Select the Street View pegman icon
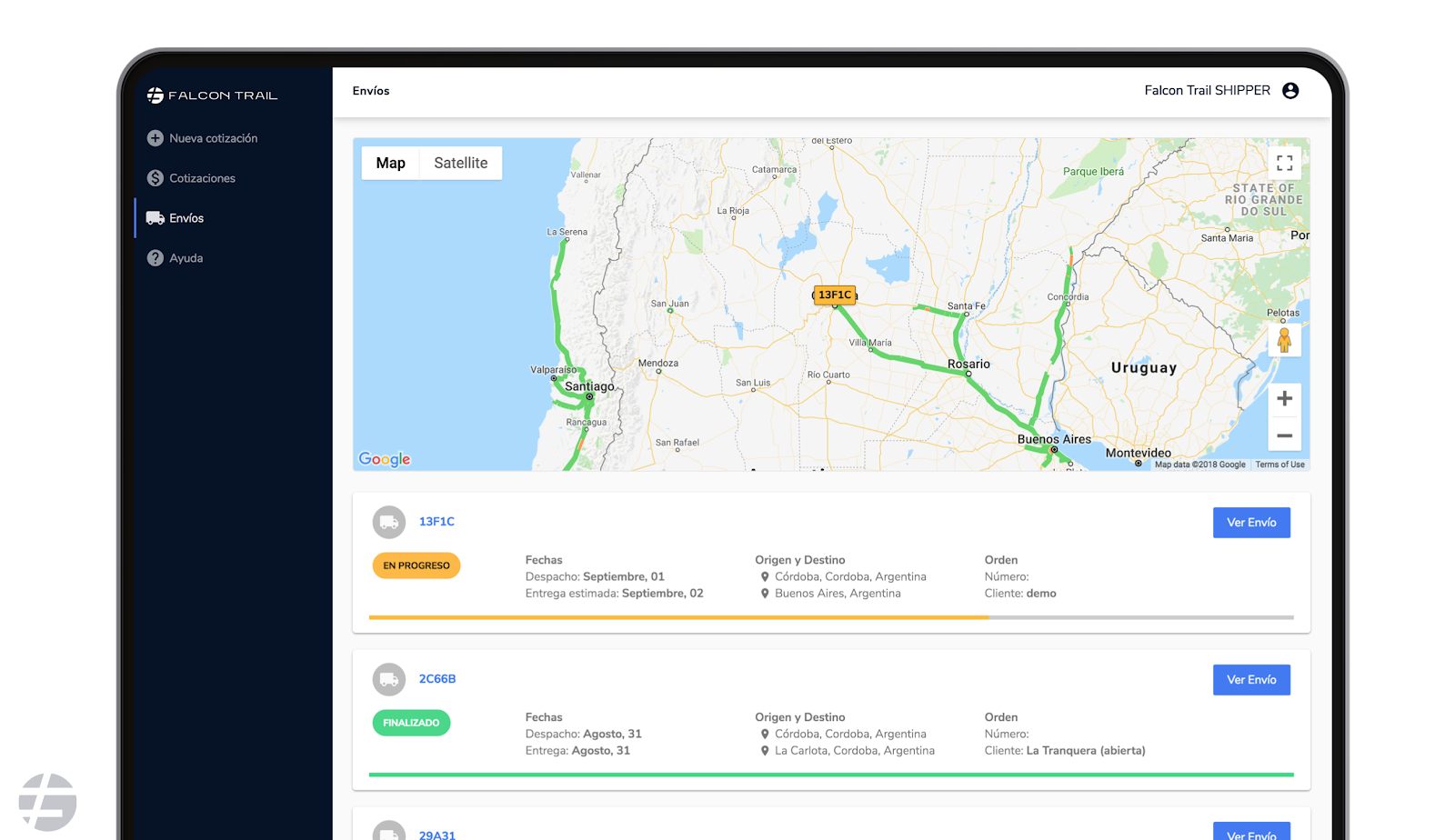Screen dimensions: 1455x840 pos(1284,340)
